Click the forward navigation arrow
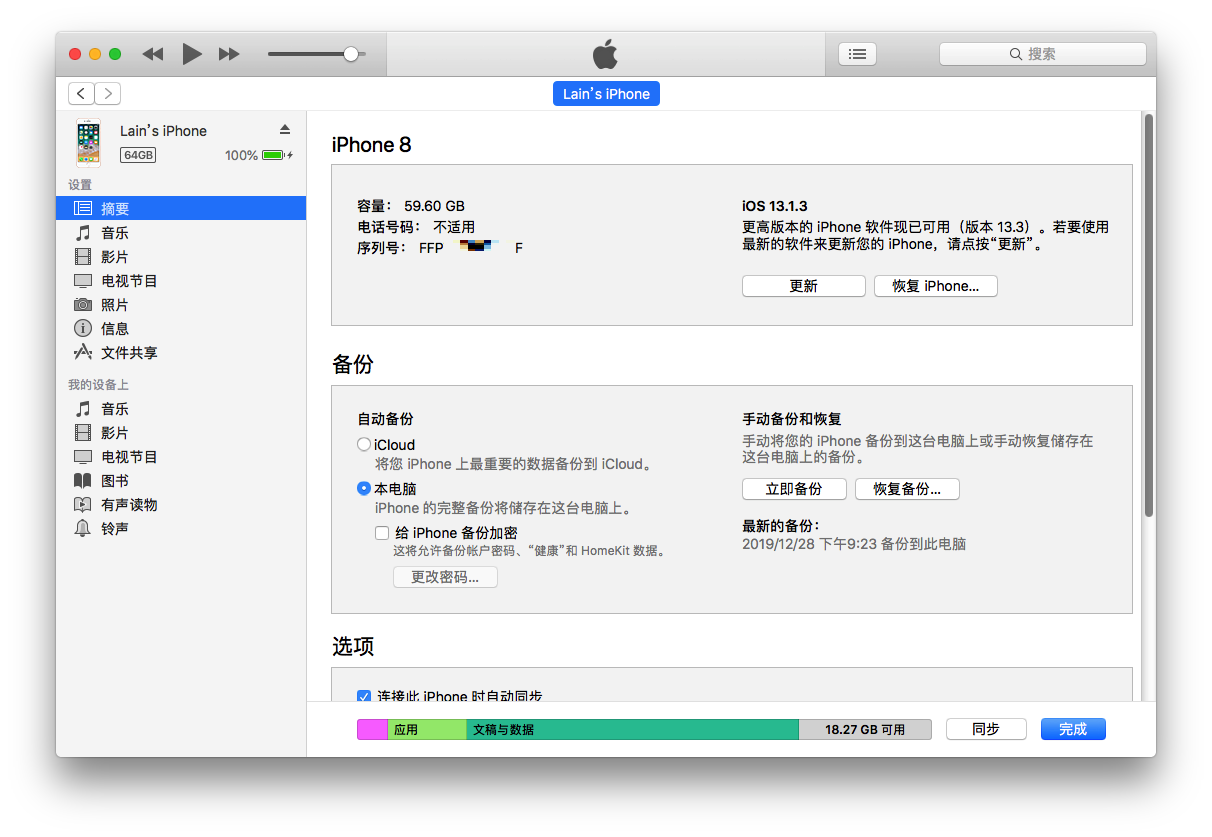Screen dimensions: 1212x837 coord(108,94)
